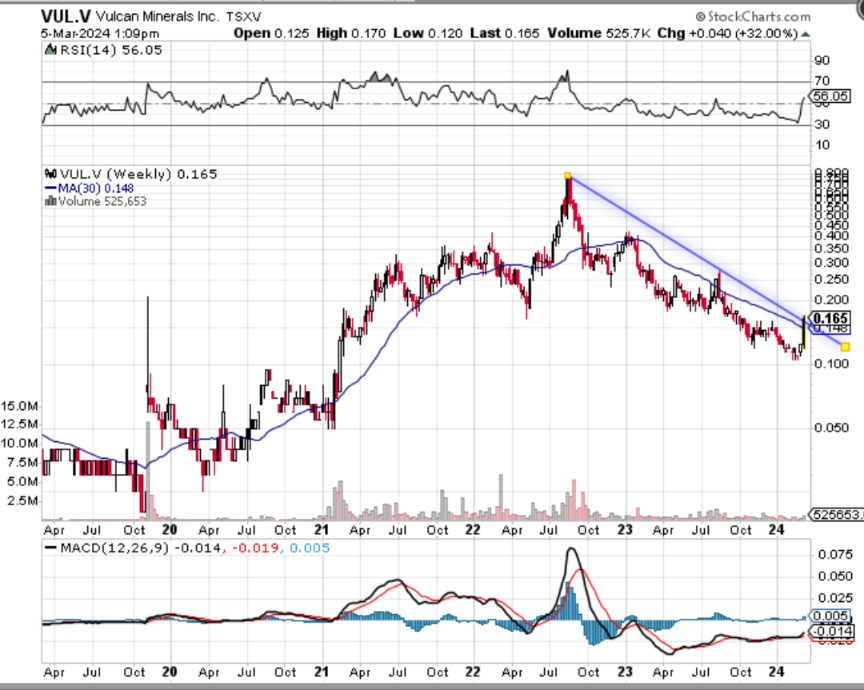
Task: Click the -0.014 MACD value tag on right
Action: click(x=833, y=632)
